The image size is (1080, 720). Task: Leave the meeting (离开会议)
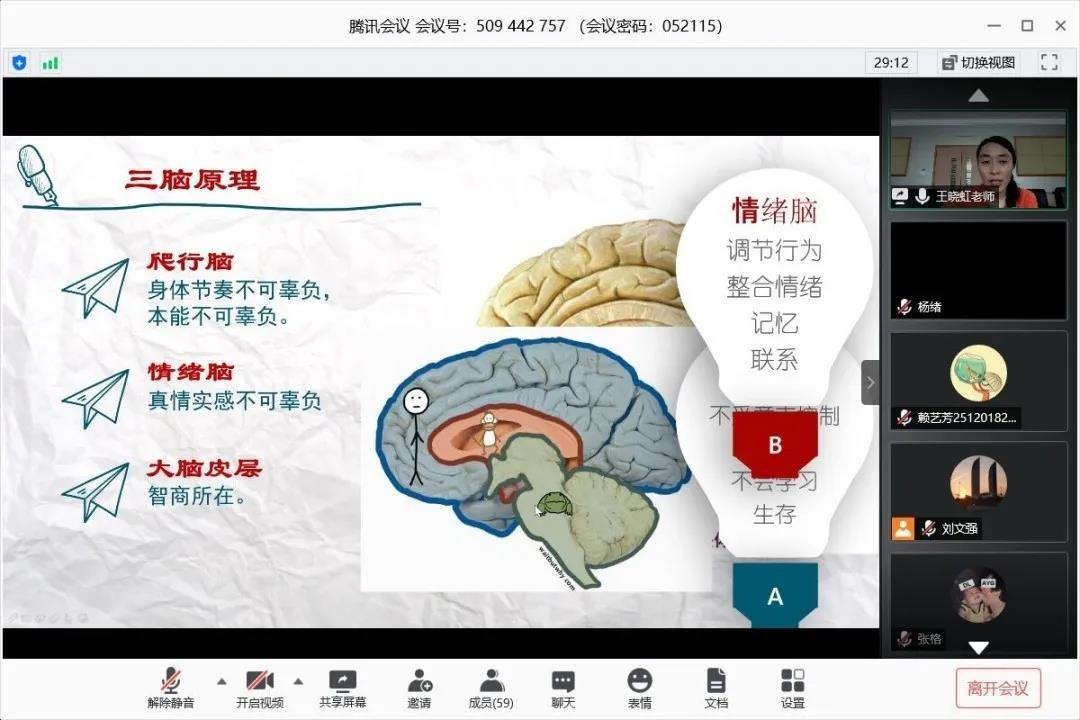point(997,688)
